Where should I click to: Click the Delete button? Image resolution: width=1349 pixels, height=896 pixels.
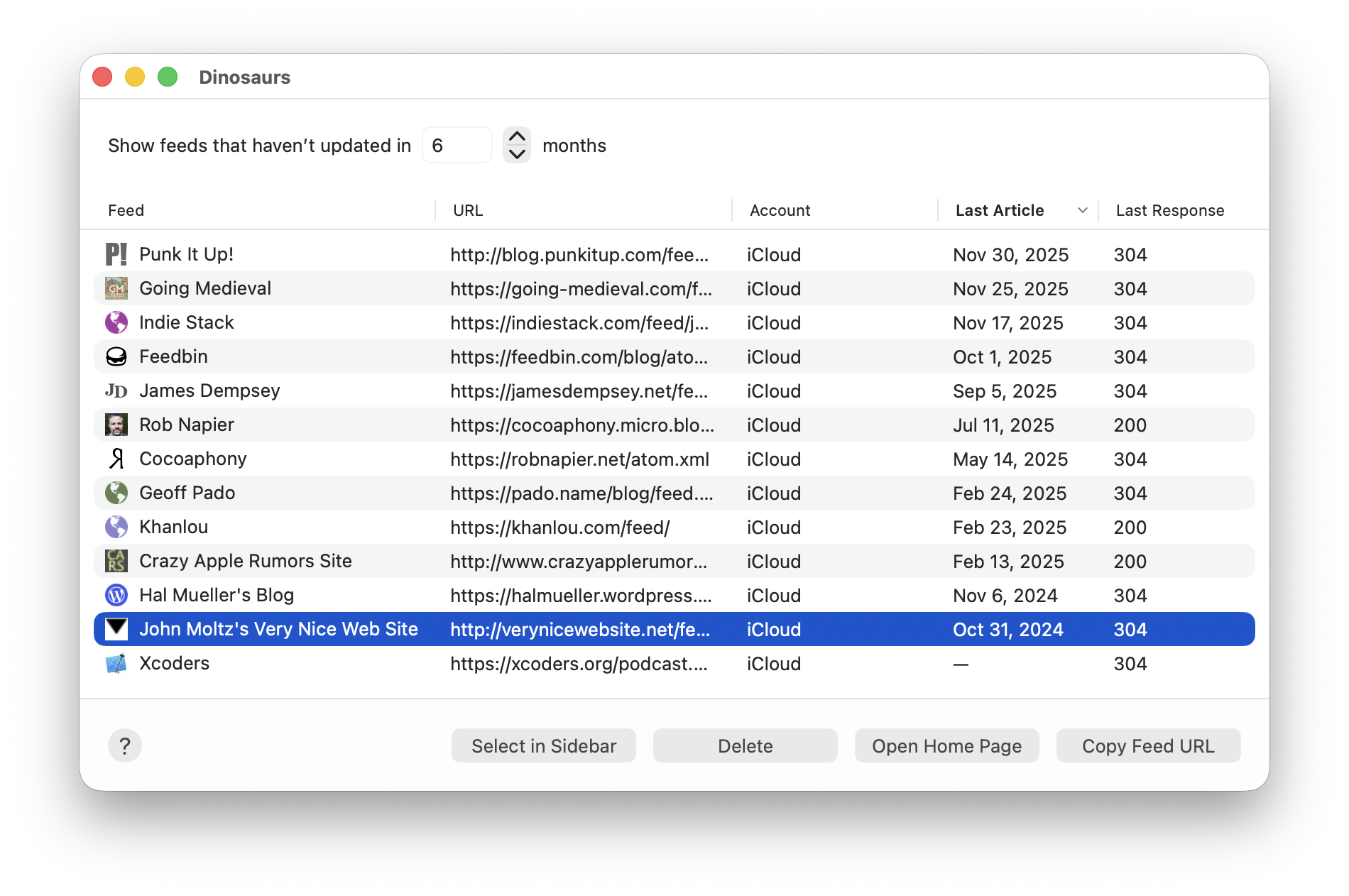[745, 745]
